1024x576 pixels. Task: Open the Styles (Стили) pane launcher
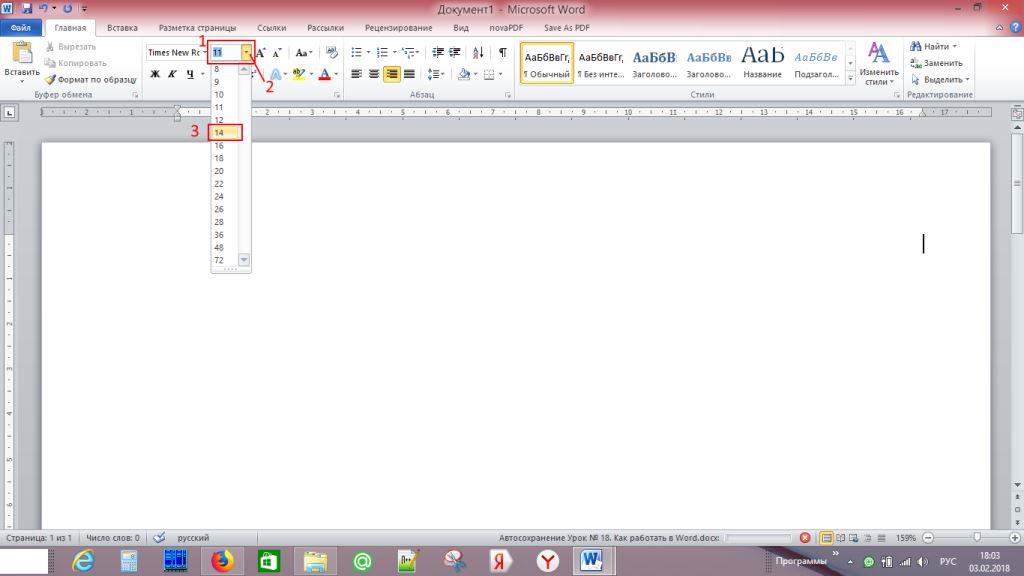pos(897,95)
